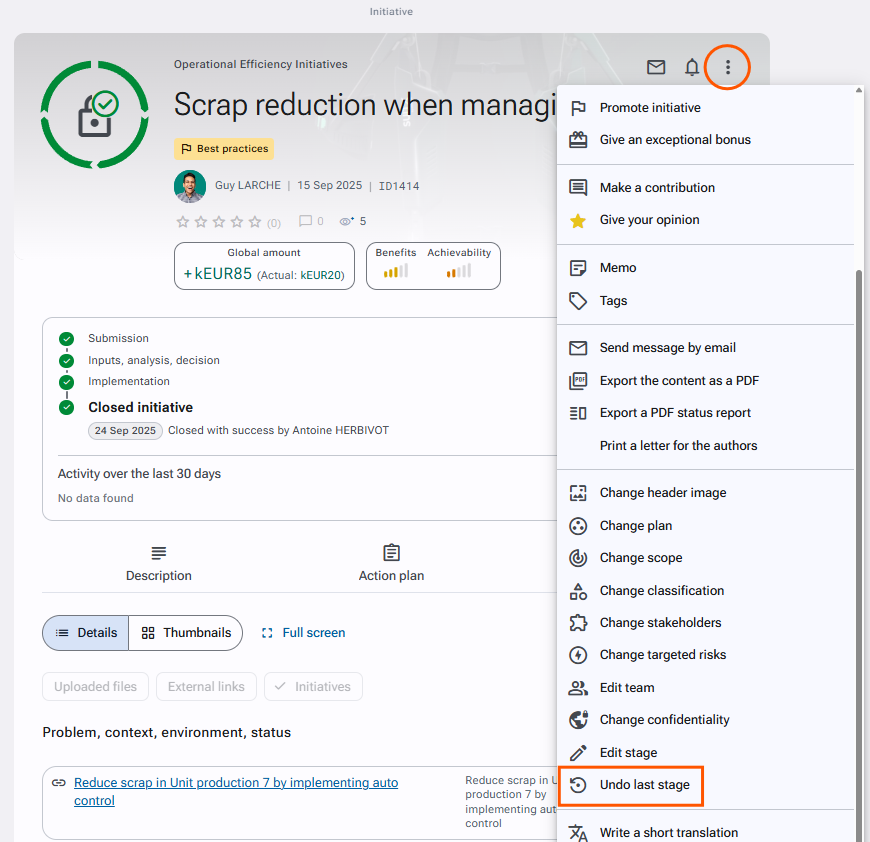Click the puzzle icon beside Change stakeholders

[x=578, y=623]
